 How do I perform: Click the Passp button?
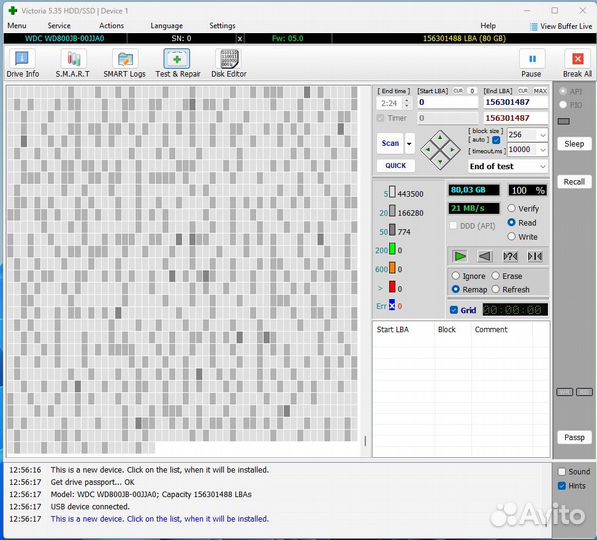574,437
